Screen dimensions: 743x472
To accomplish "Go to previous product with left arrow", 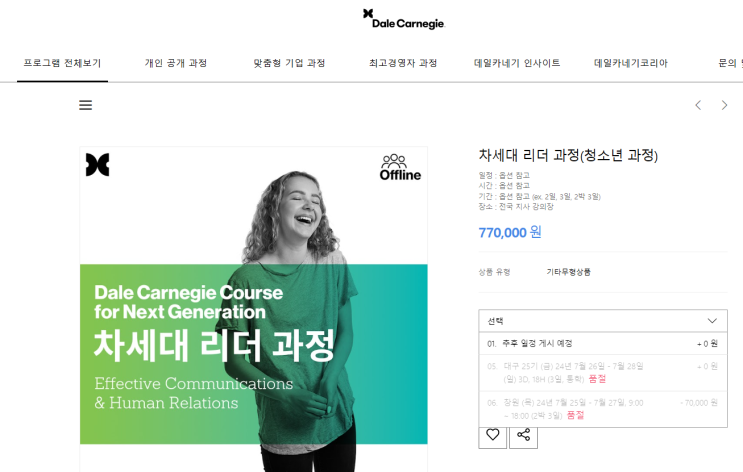I will click(x=698, y=105).
